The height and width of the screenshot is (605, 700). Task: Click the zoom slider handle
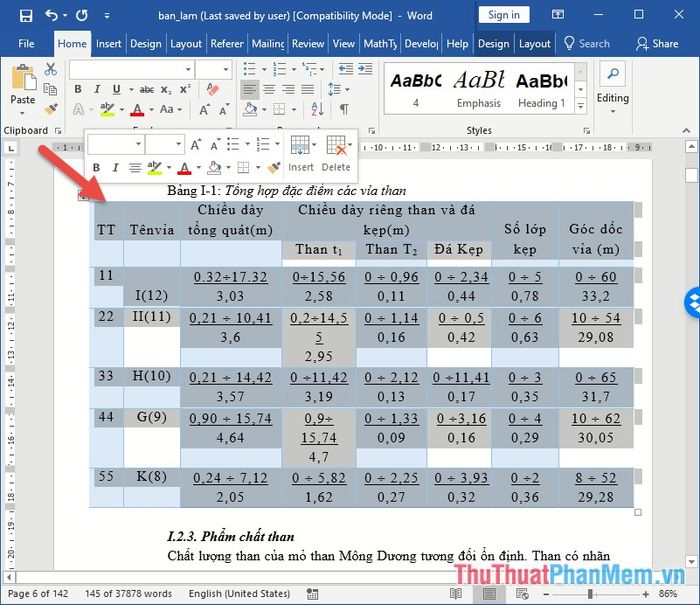[x=591, y=594]
